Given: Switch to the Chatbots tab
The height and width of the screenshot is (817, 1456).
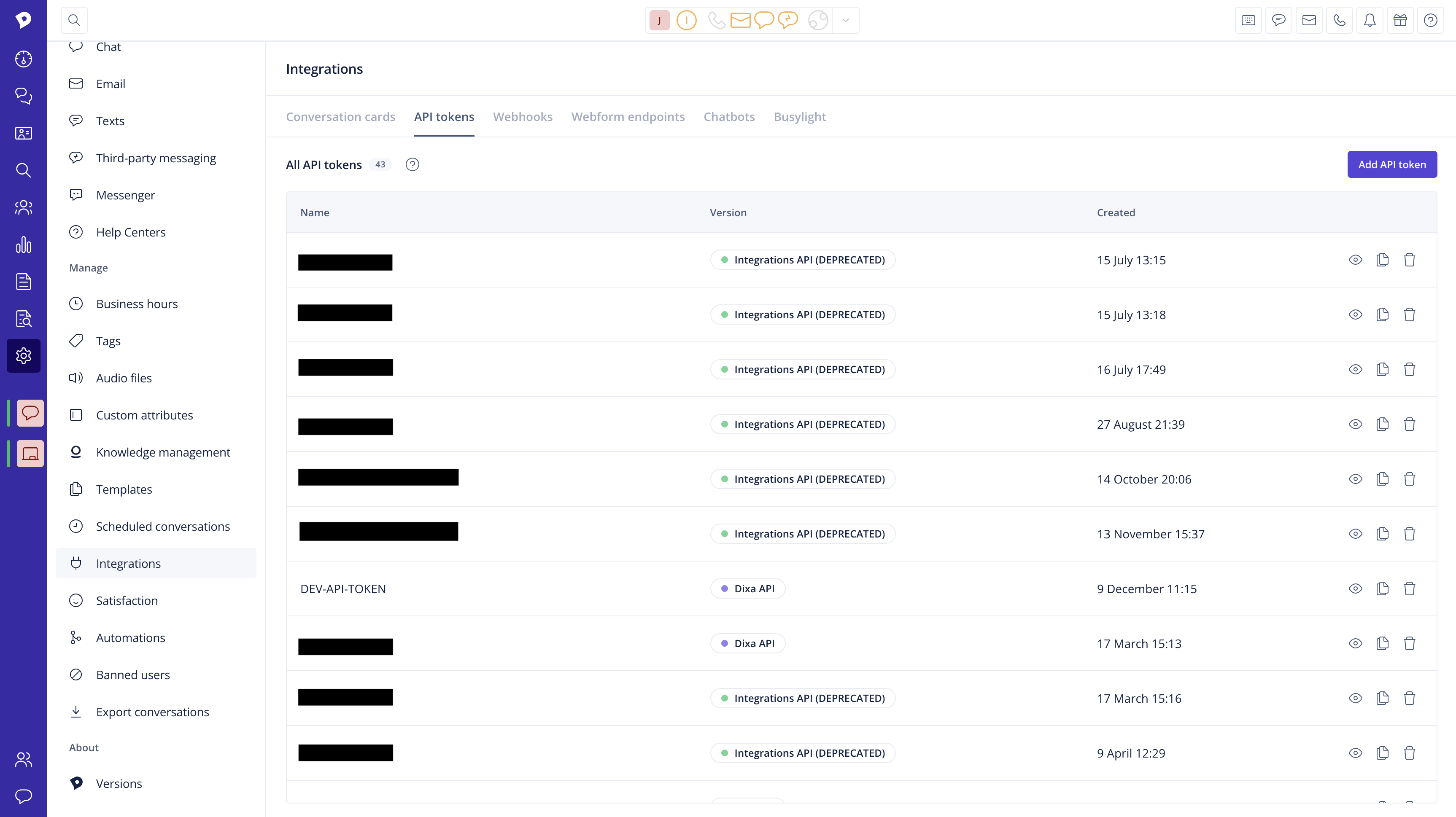Looking at the screenshot, I should click(728, 117).
